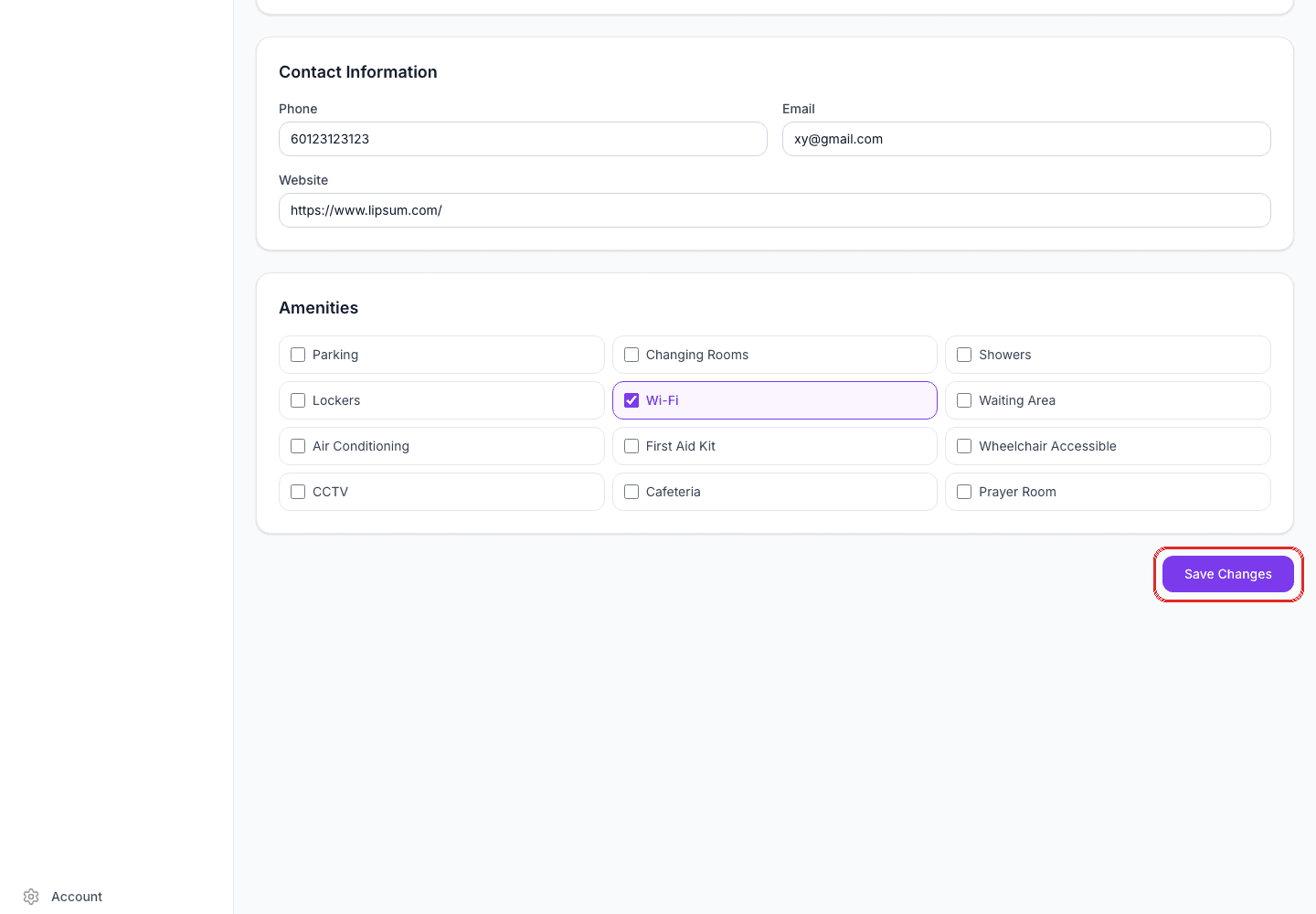This screenshot has width=1316, height=914.
Task: Tick the CCTV amenity checkbox
Action: (x=298, y=492)
